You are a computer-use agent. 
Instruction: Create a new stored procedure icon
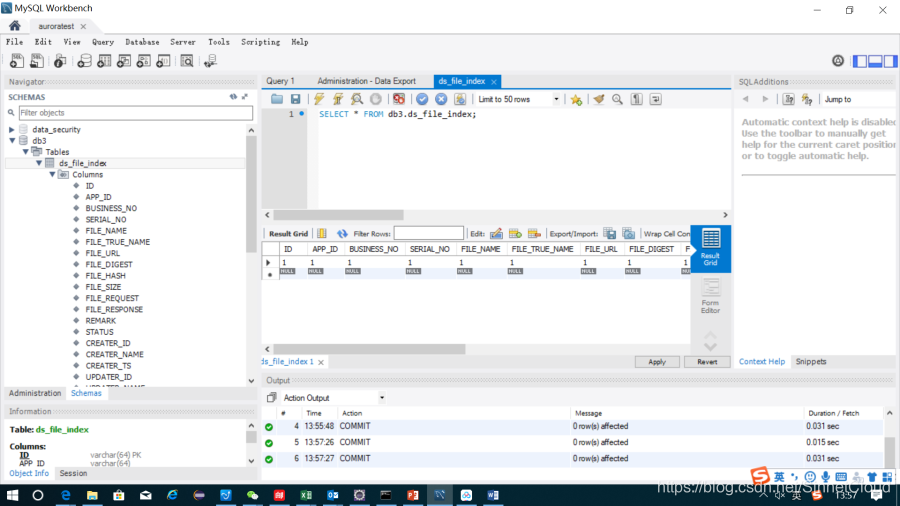point(143,61)
